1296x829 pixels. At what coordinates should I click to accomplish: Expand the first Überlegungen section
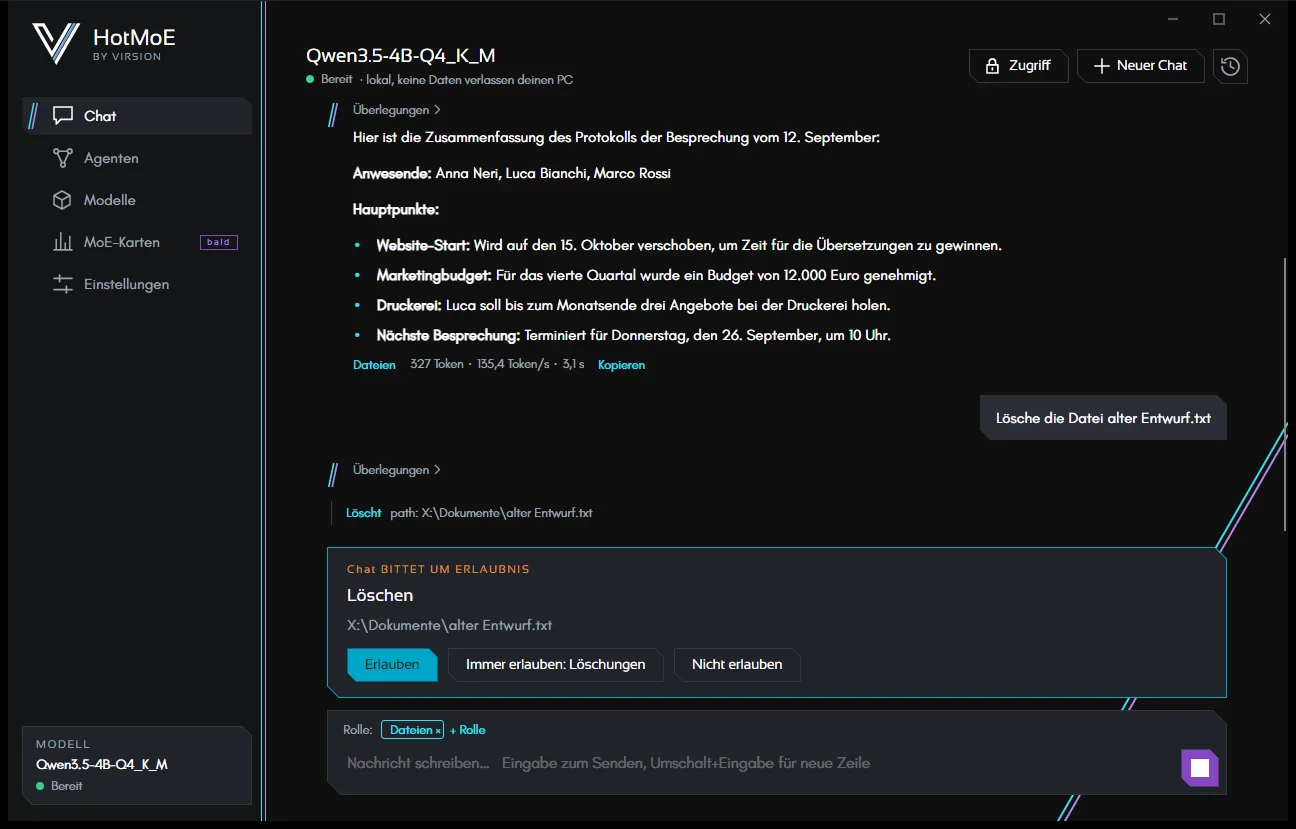click(397, 110)
